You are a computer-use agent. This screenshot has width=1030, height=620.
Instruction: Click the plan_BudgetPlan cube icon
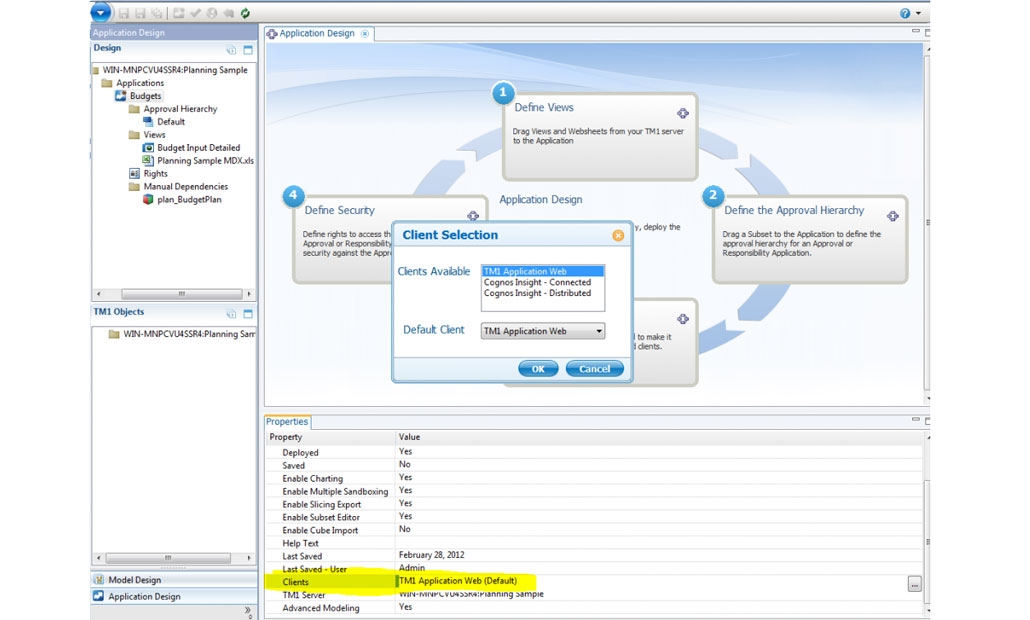pyautogui.click(x=148, y=200)
